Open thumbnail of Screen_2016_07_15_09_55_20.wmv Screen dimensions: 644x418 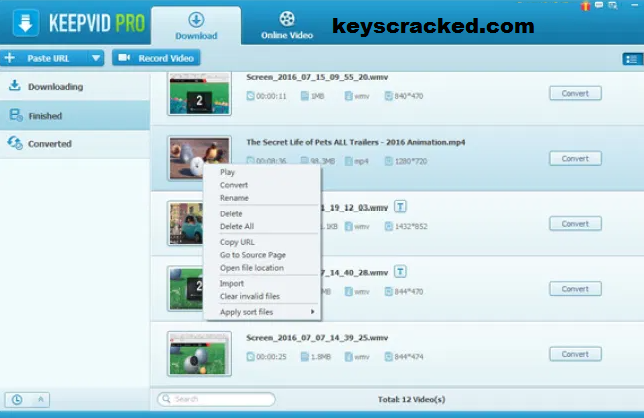coord(200,94)
